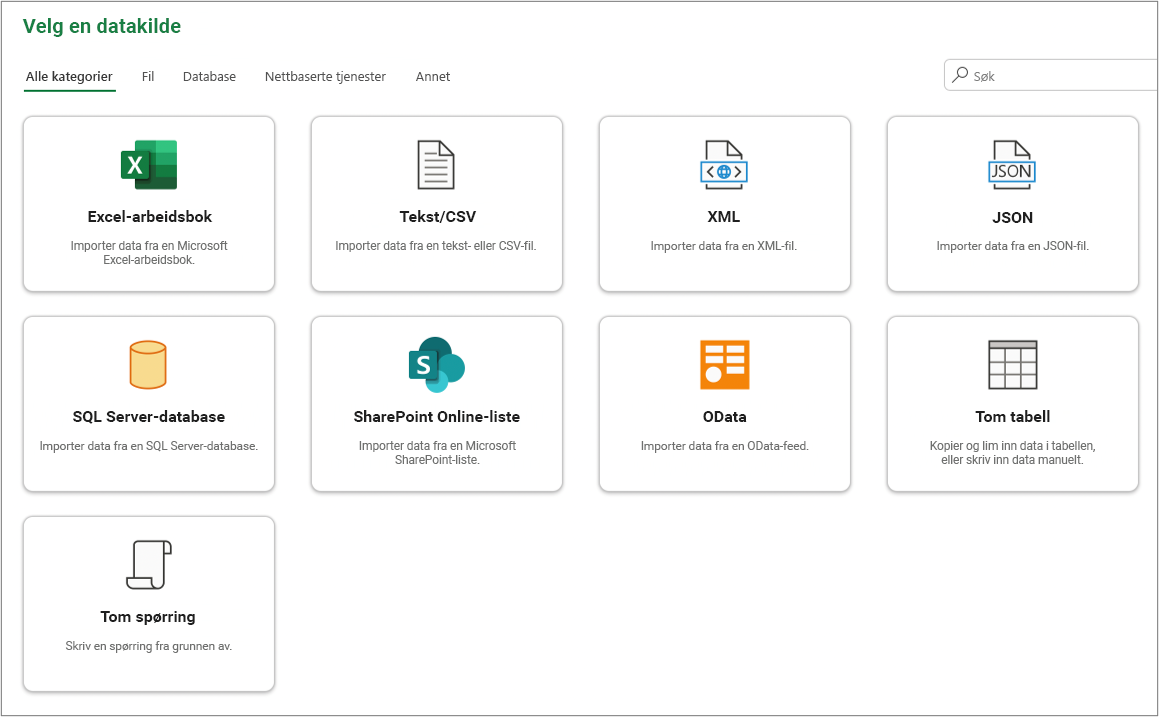Image resolution: width=1159 pixels, height=717 pixels.
Task: Click 'Importer data fra en XML-fil.' text
Action: (x=724, y=246)
